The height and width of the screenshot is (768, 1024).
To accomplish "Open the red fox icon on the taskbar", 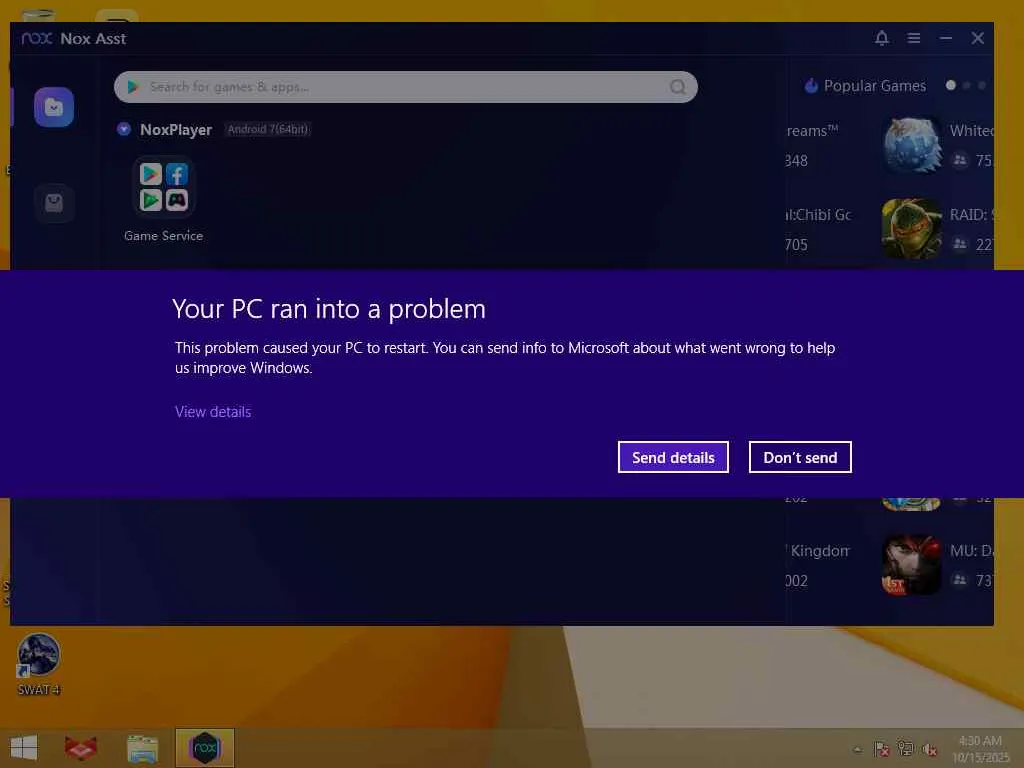I will (x=81, y=748).
